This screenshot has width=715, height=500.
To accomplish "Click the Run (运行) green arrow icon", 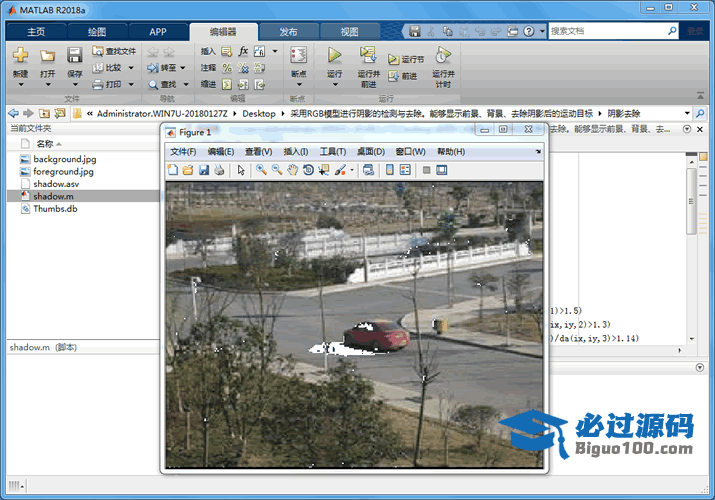I will 334,56.
